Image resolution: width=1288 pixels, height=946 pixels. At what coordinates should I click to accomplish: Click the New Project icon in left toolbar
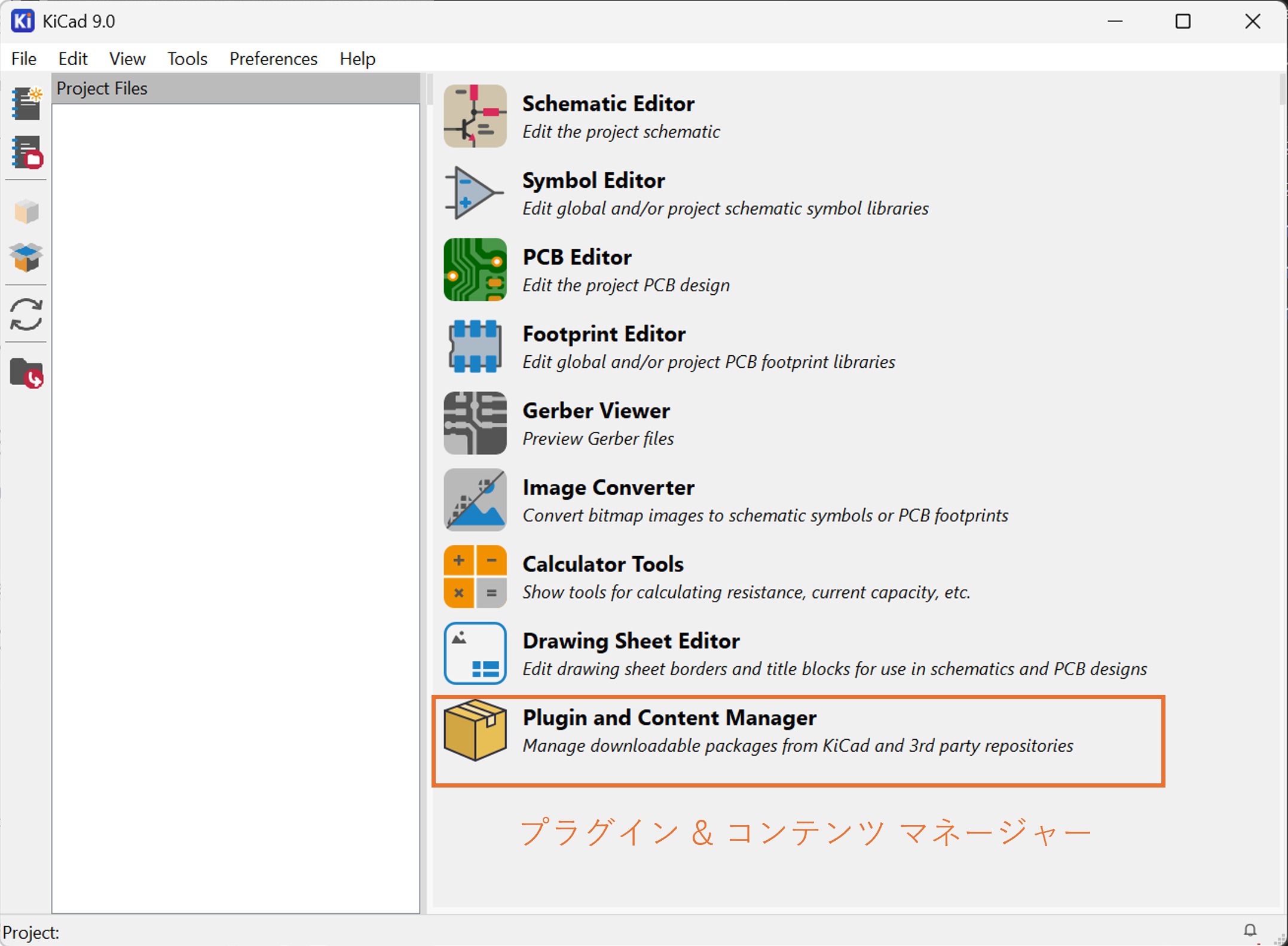(x=26, y=103)
